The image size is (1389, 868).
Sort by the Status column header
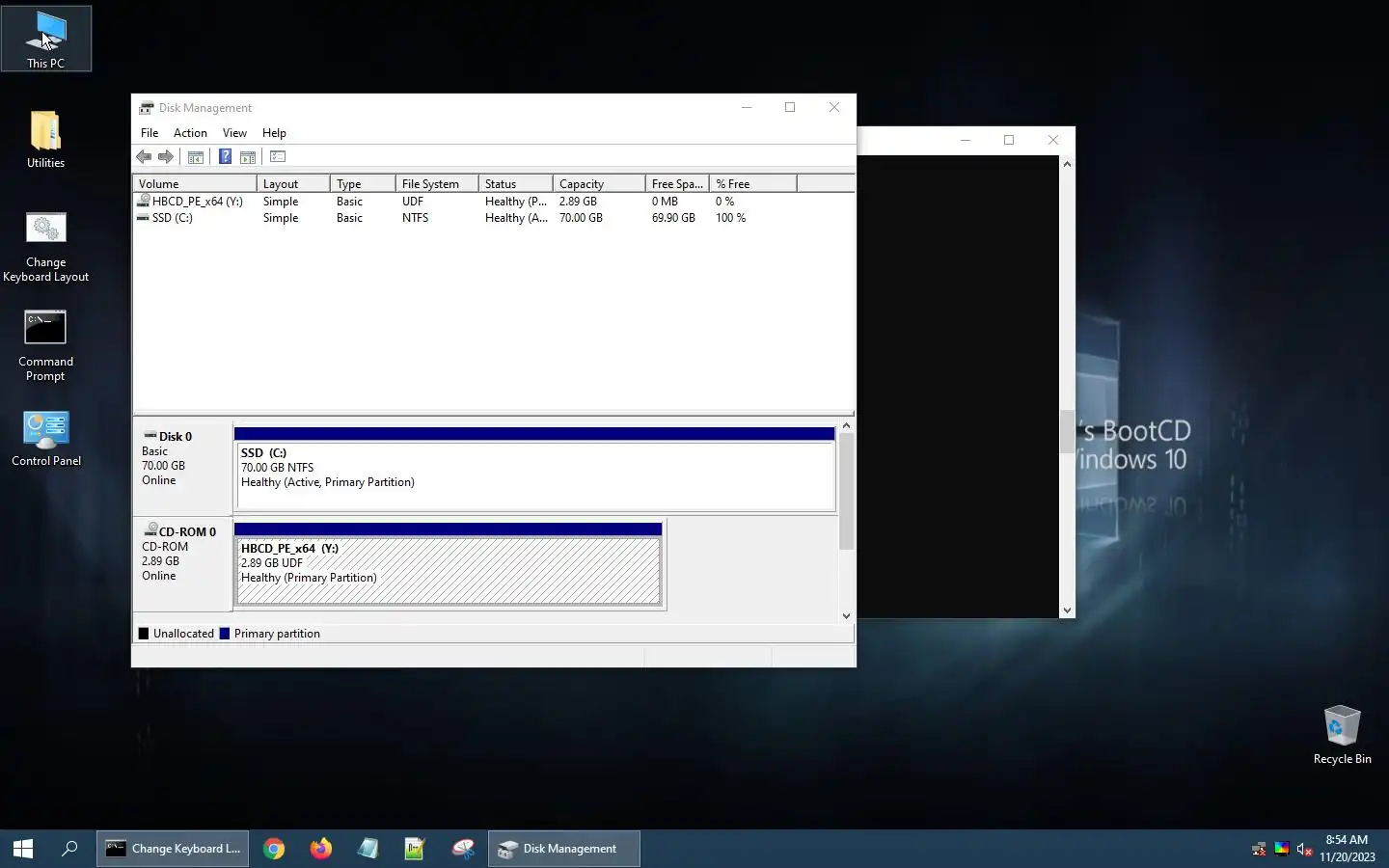tap(516, 183)
